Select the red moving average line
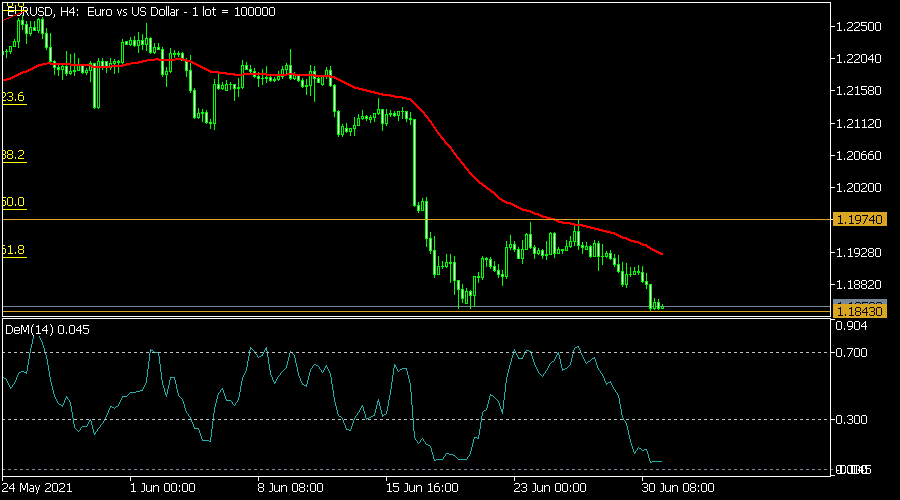900x500 pixels. click(x=452, y=148)
